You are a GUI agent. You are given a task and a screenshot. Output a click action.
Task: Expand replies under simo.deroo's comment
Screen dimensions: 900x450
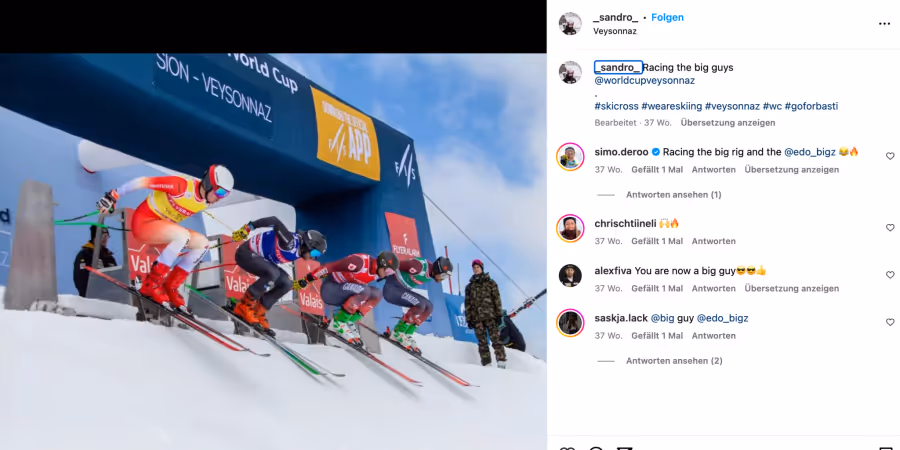[x=673, y=195]
